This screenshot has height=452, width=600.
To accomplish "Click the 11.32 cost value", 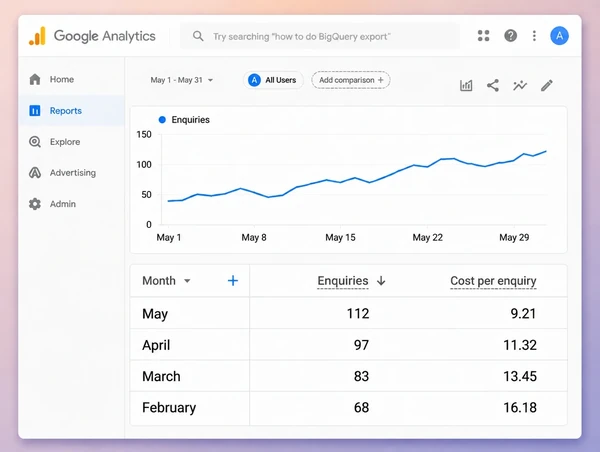I will 520,345.
